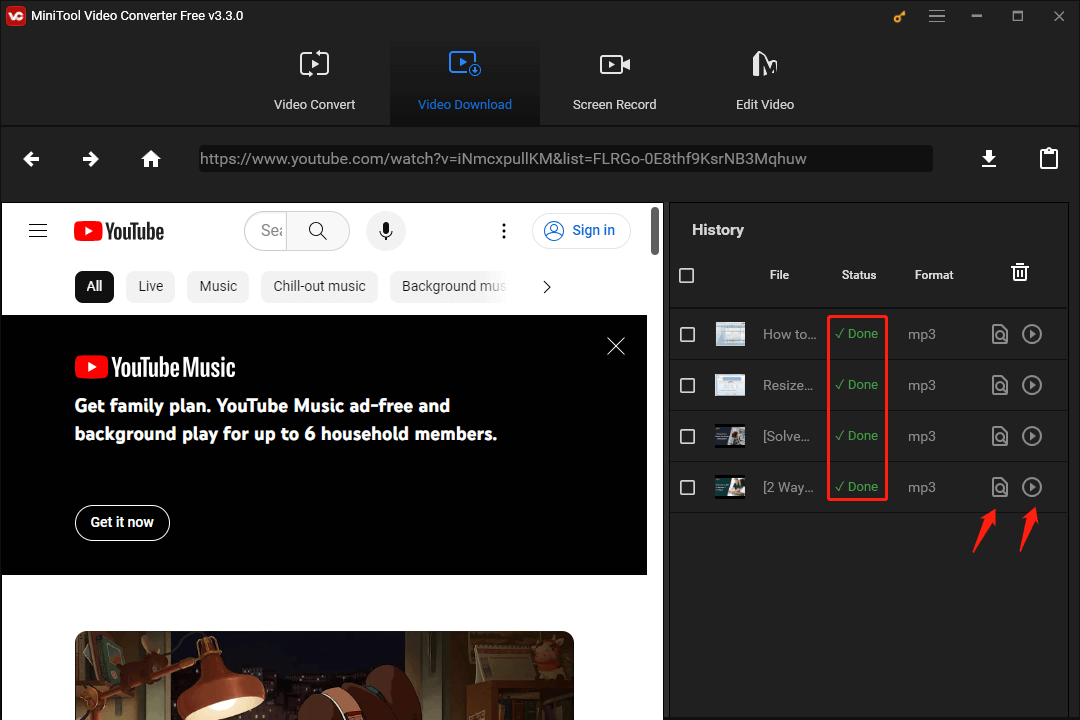
Task: Play the 'Resize...' downloaded file
Action: (1032, 385)
